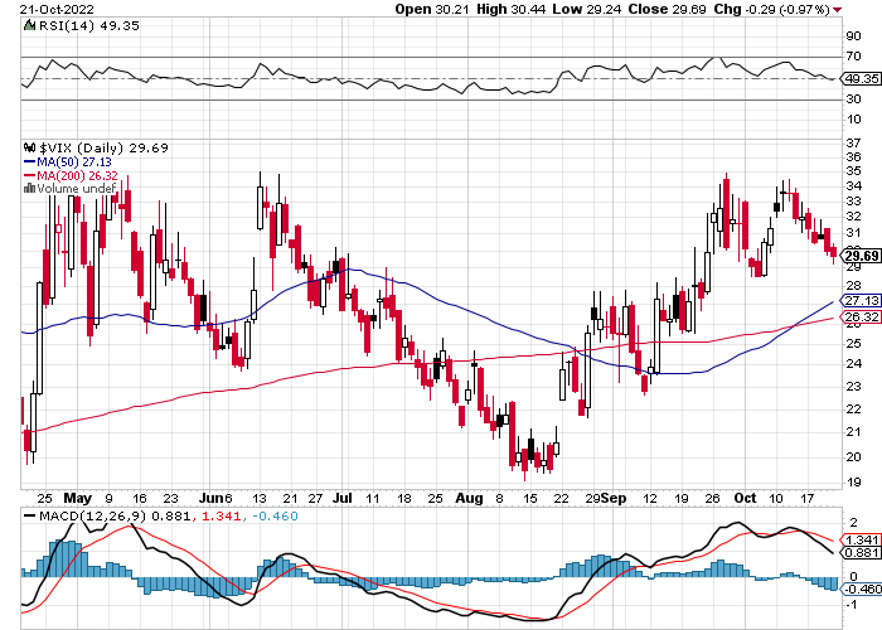Click the candlestick icon before $VIX (Daily)
This screenshot has height=630, width=882.
click(x=27, y=148)
